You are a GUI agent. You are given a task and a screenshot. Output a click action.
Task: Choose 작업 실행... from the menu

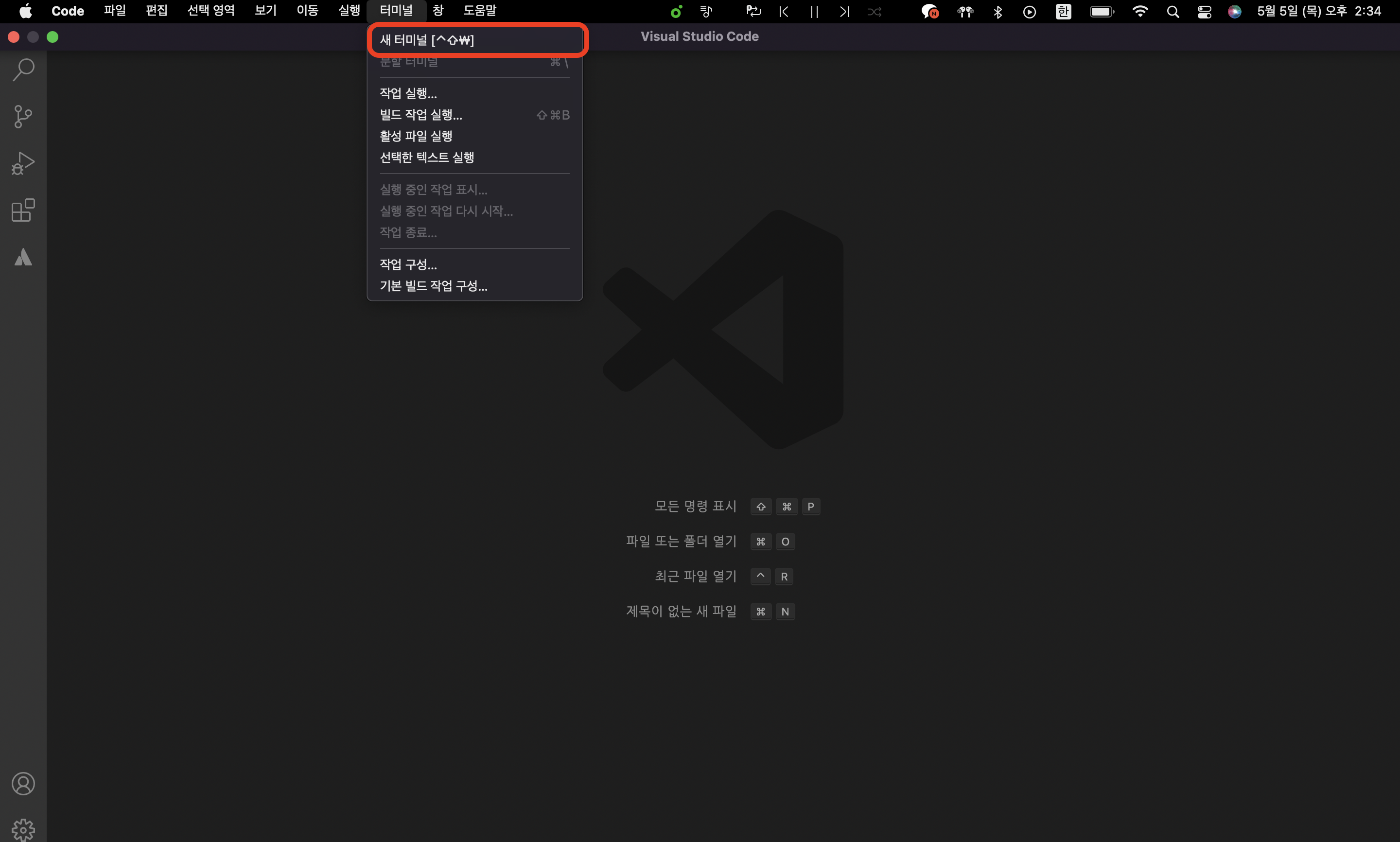[408, 93]
